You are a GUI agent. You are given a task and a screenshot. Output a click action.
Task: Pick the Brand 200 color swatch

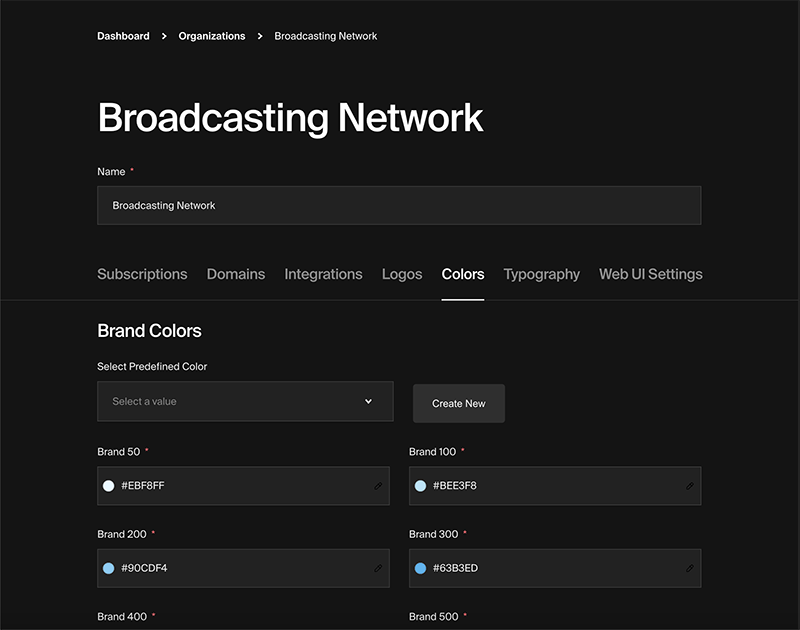(x=108, y=568)
